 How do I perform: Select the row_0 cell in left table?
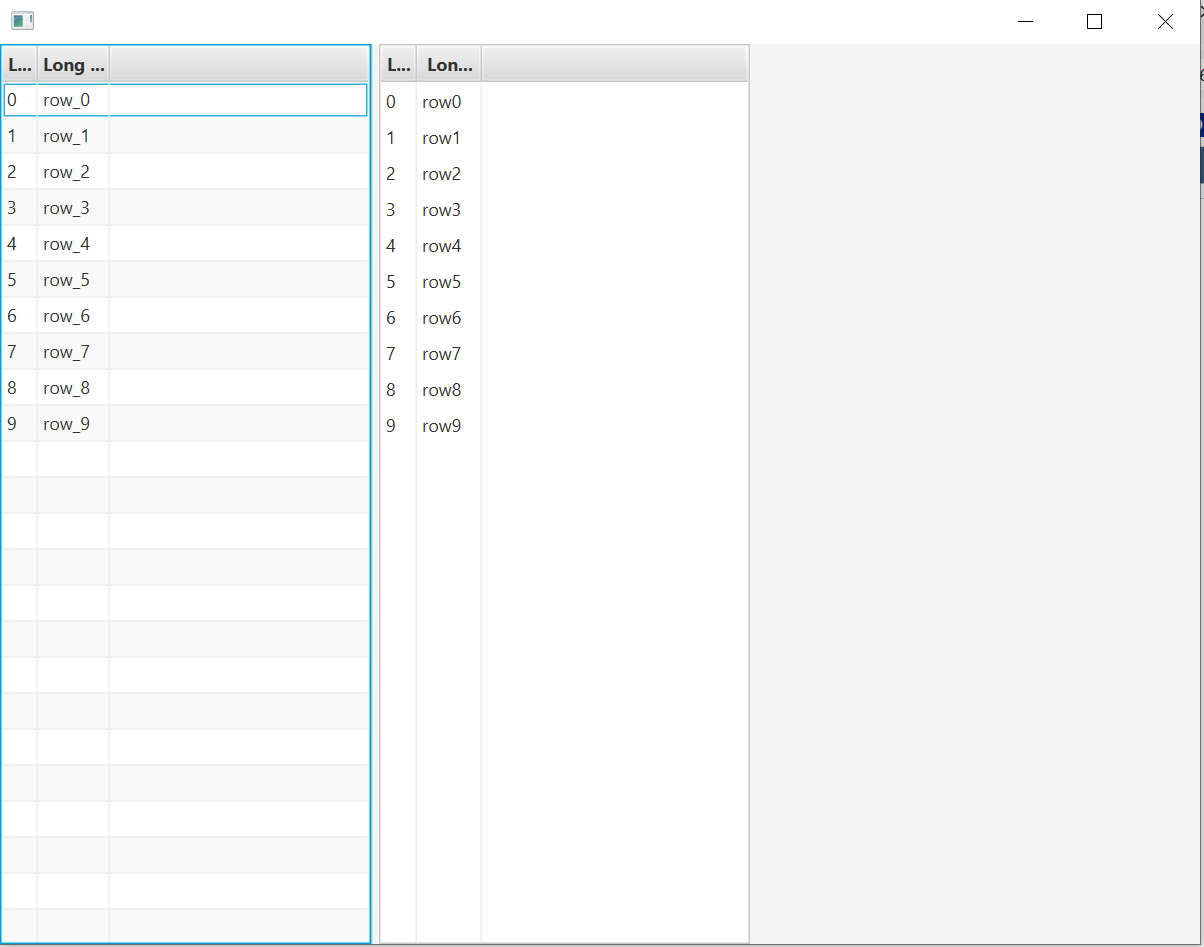(67, 100)
